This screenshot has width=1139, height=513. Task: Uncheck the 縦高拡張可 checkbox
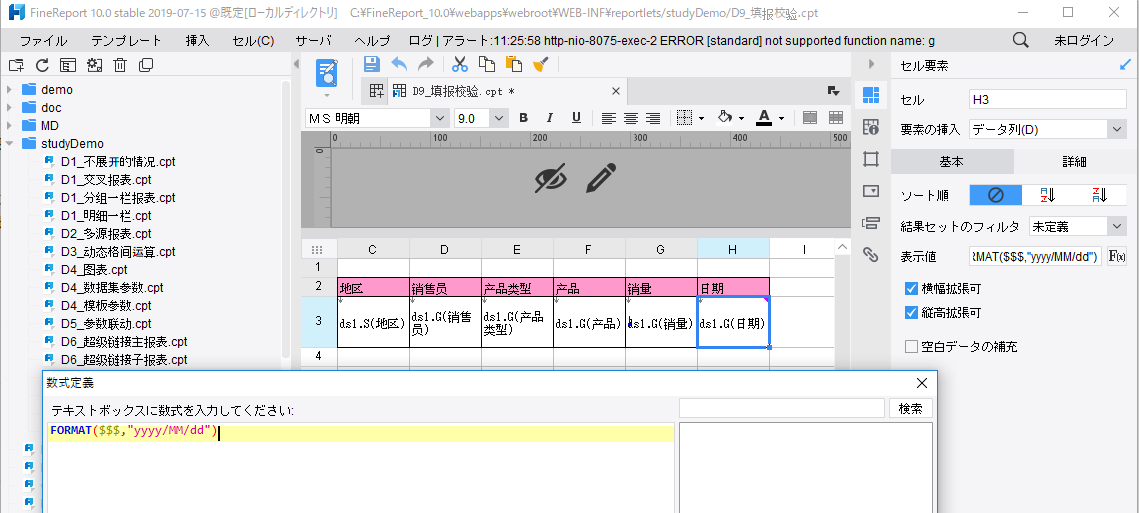[x=911, y=312]
